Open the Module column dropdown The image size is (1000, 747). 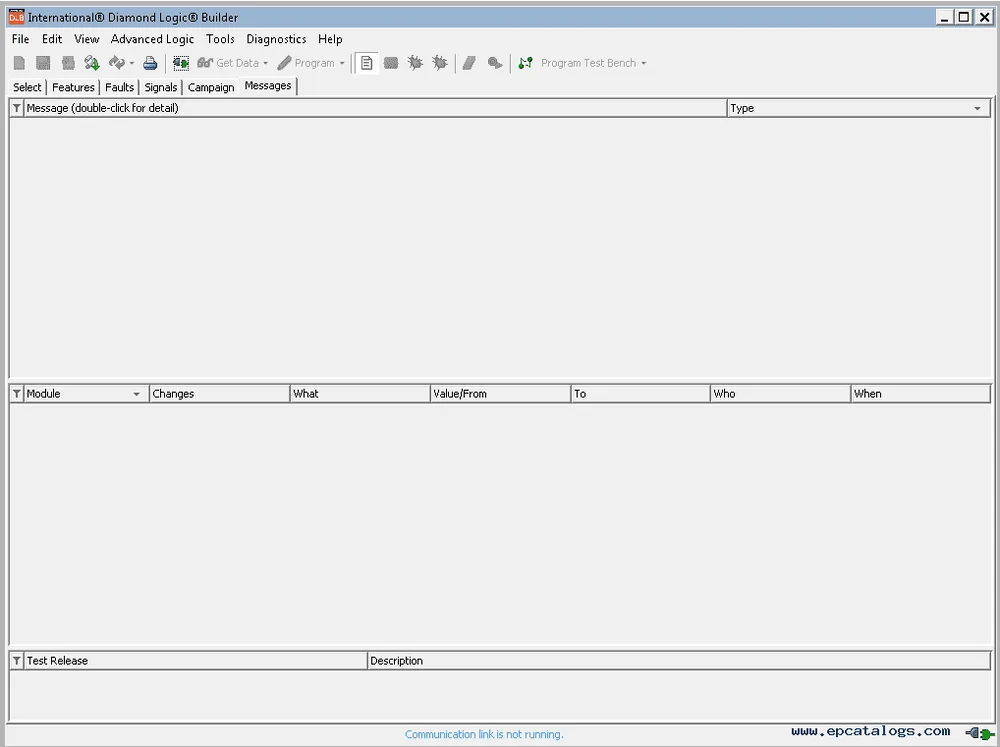138,393
